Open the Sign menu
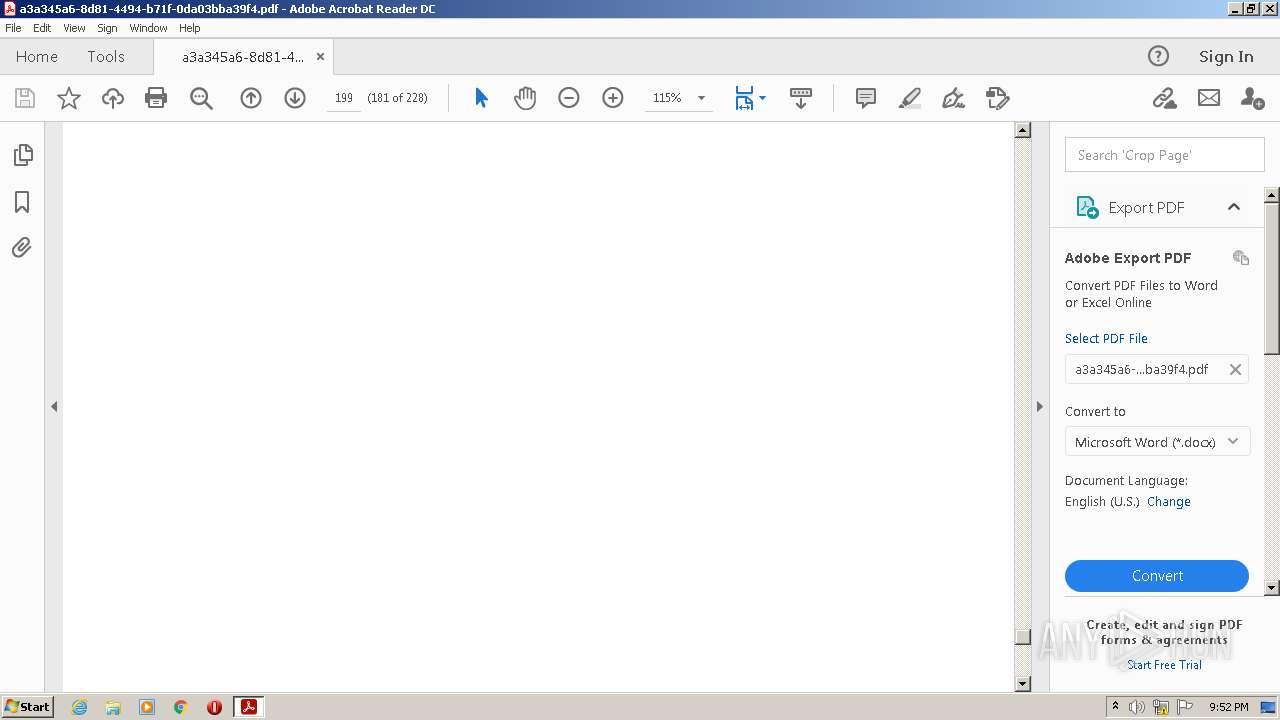 click(x=107, y=28)
